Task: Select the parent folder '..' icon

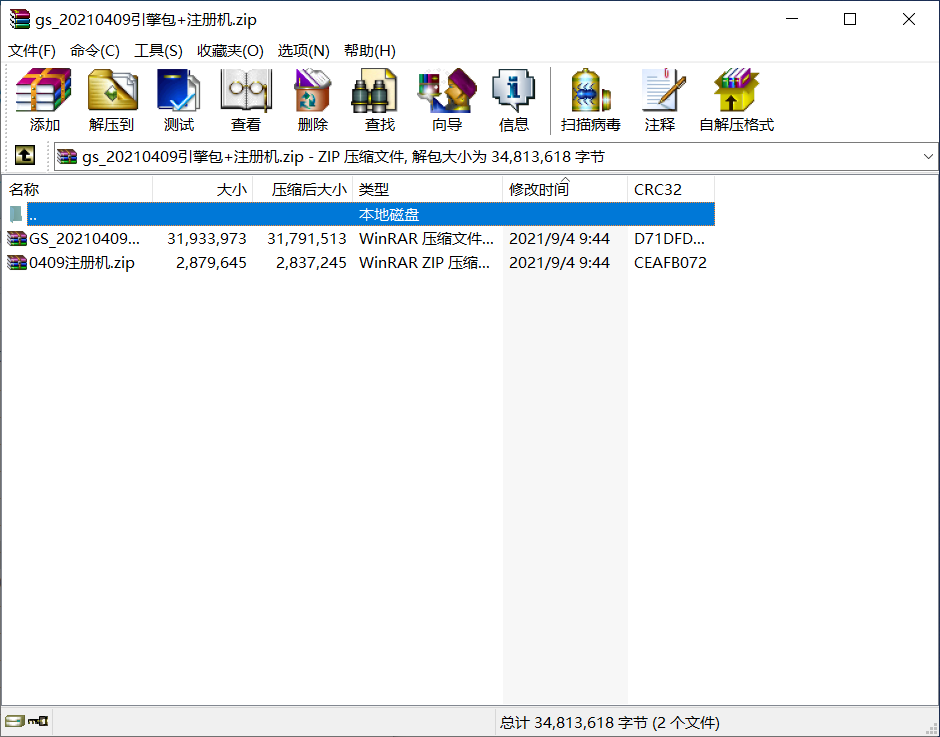Action: coord(16,214)
